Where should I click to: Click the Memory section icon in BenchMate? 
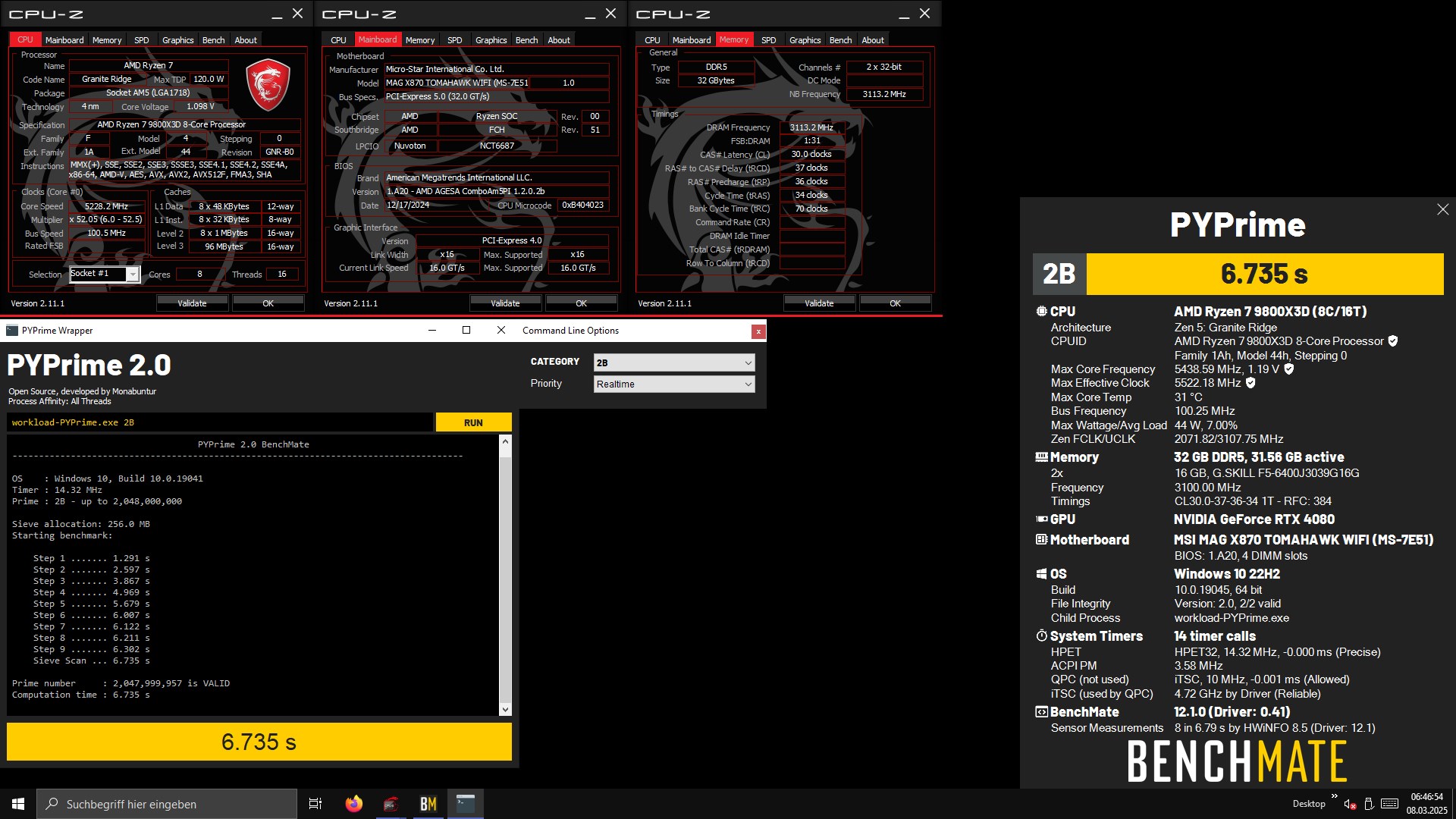(x=1041, y=457)
